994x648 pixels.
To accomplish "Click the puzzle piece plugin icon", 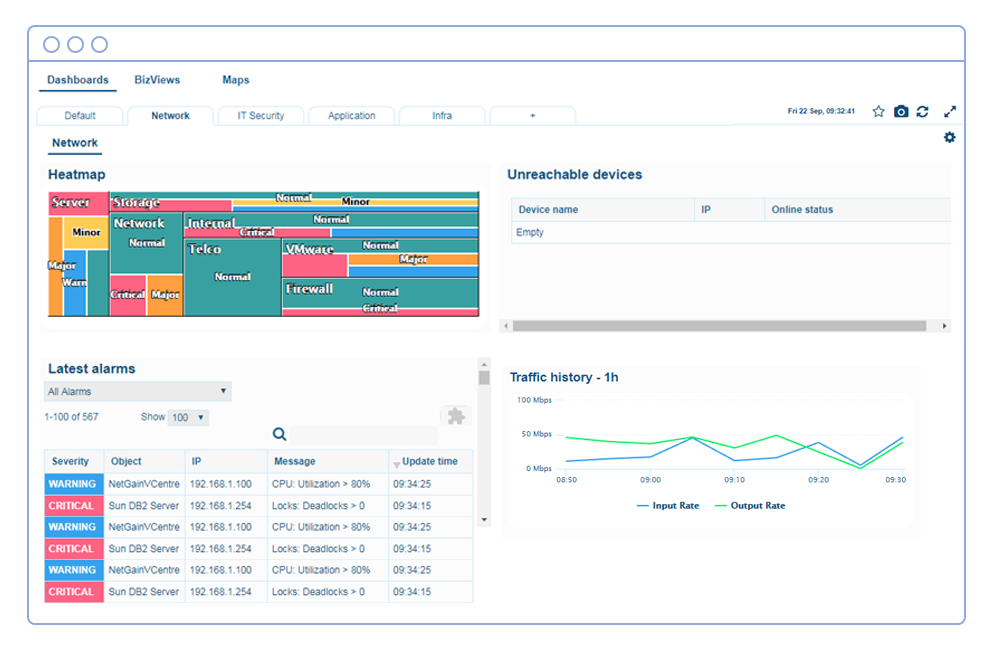I will pyautogui.click(x=456, y=416).
